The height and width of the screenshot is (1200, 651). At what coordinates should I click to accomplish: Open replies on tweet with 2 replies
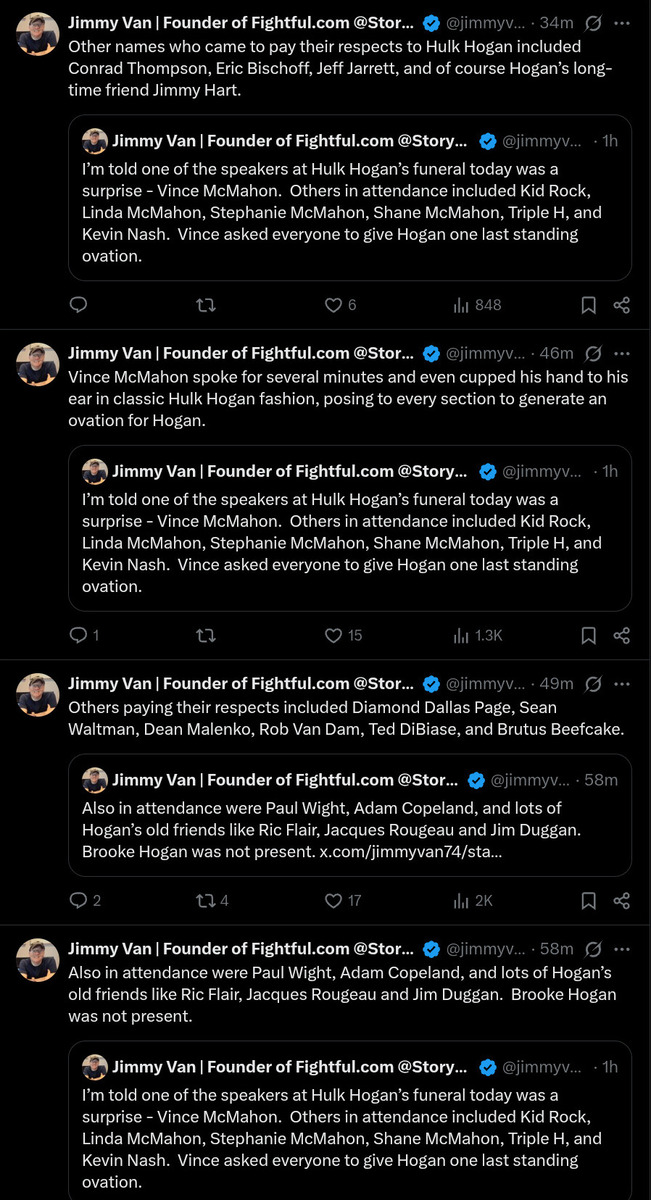[x=85, y=900]
